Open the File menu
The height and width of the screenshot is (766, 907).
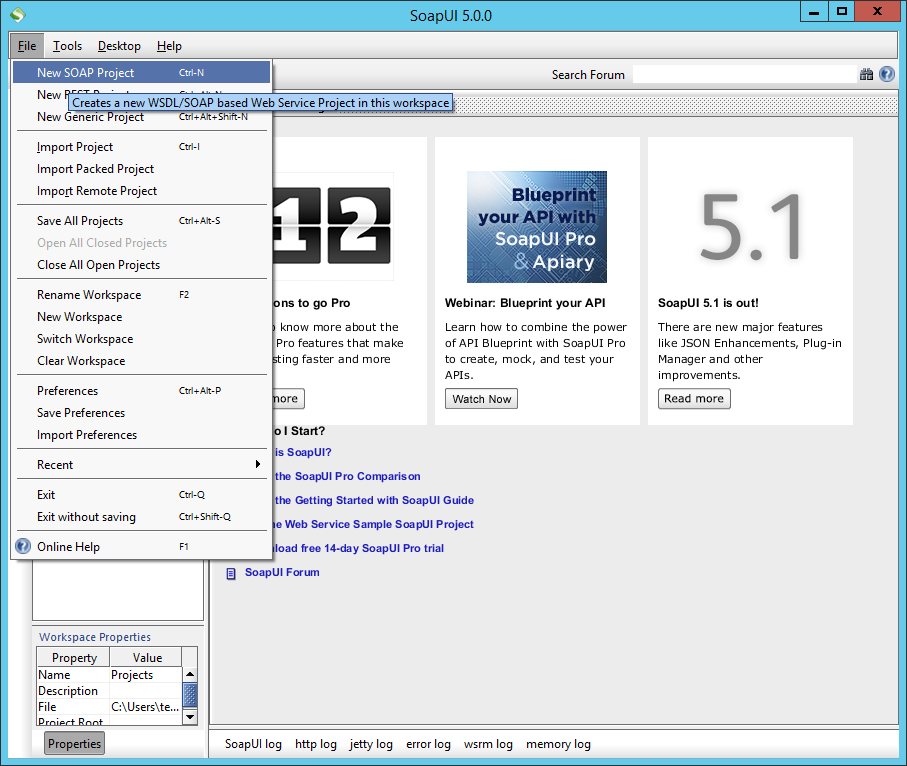(x=27, y=46)
